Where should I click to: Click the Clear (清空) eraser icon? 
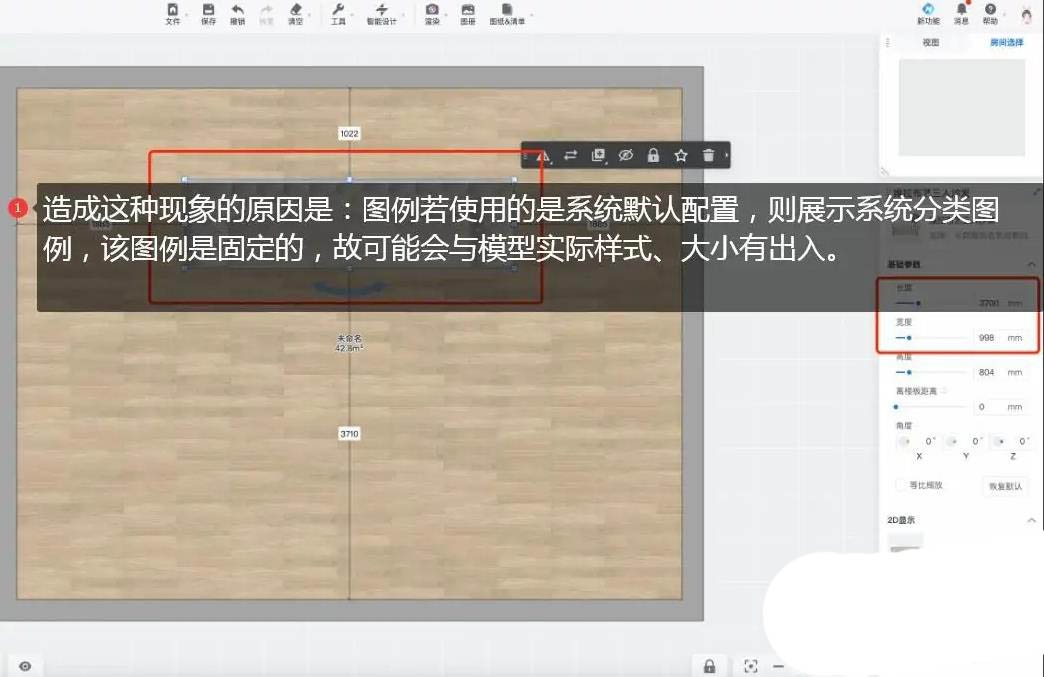295,13
